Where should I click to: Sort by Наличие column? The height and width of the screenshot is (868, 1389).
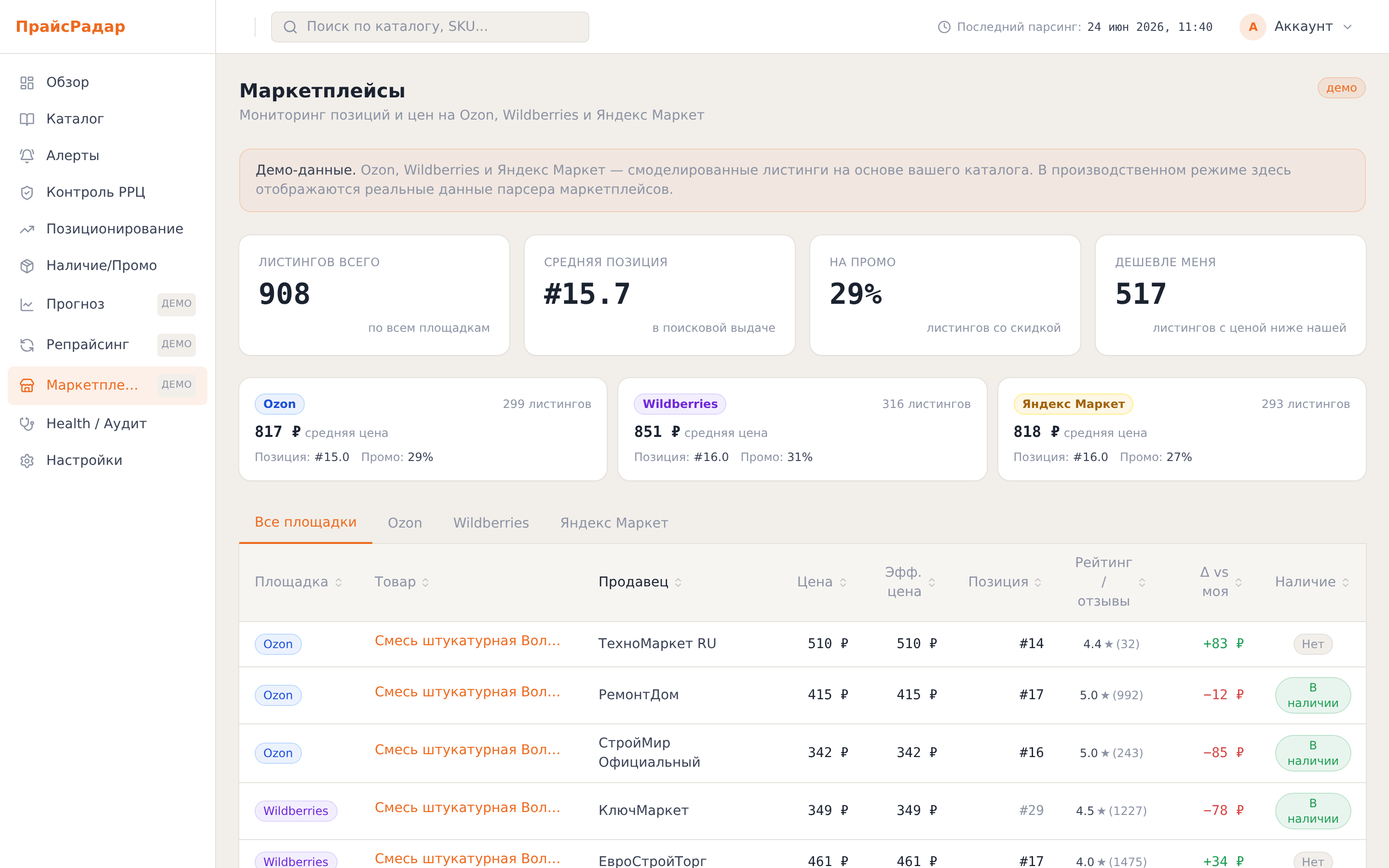click(x=1312, y=582)
